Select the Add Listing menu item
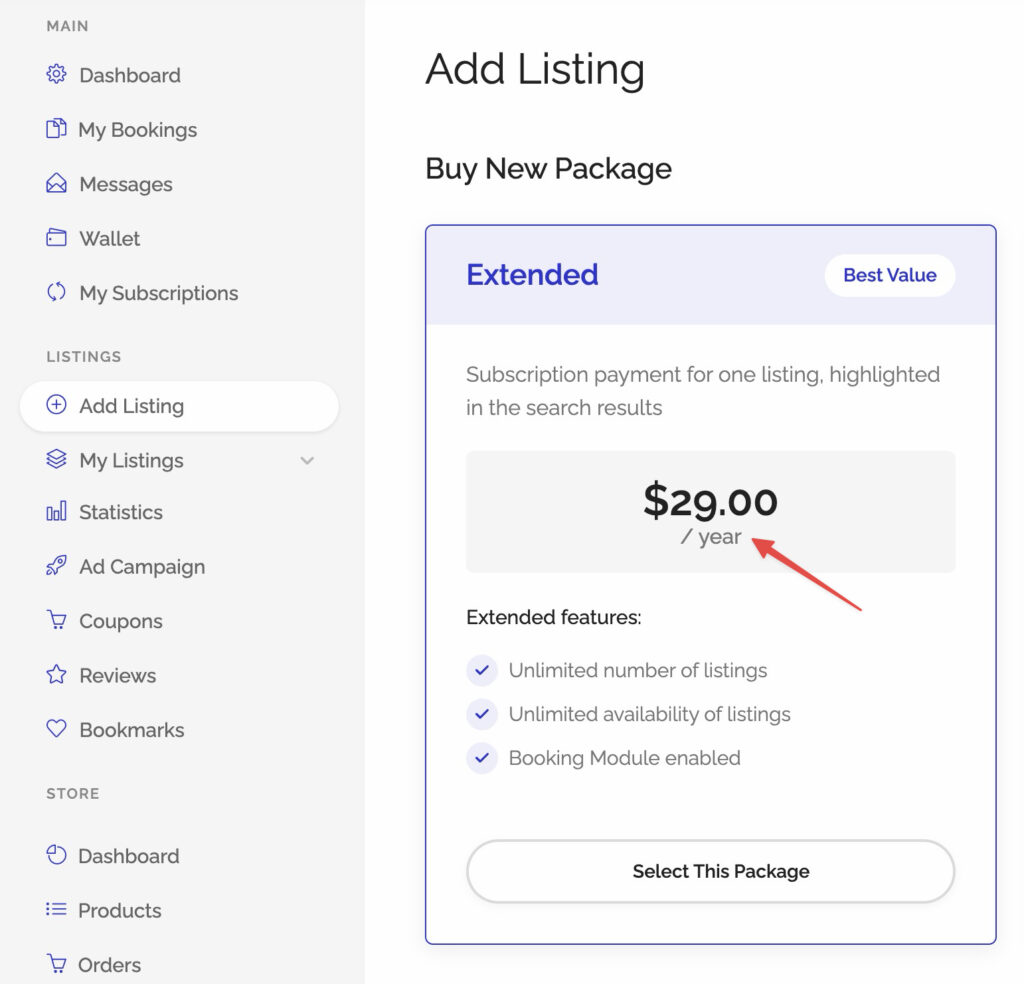The width and height of the screenshot is (1024, 984). click(x=180, y=406)
